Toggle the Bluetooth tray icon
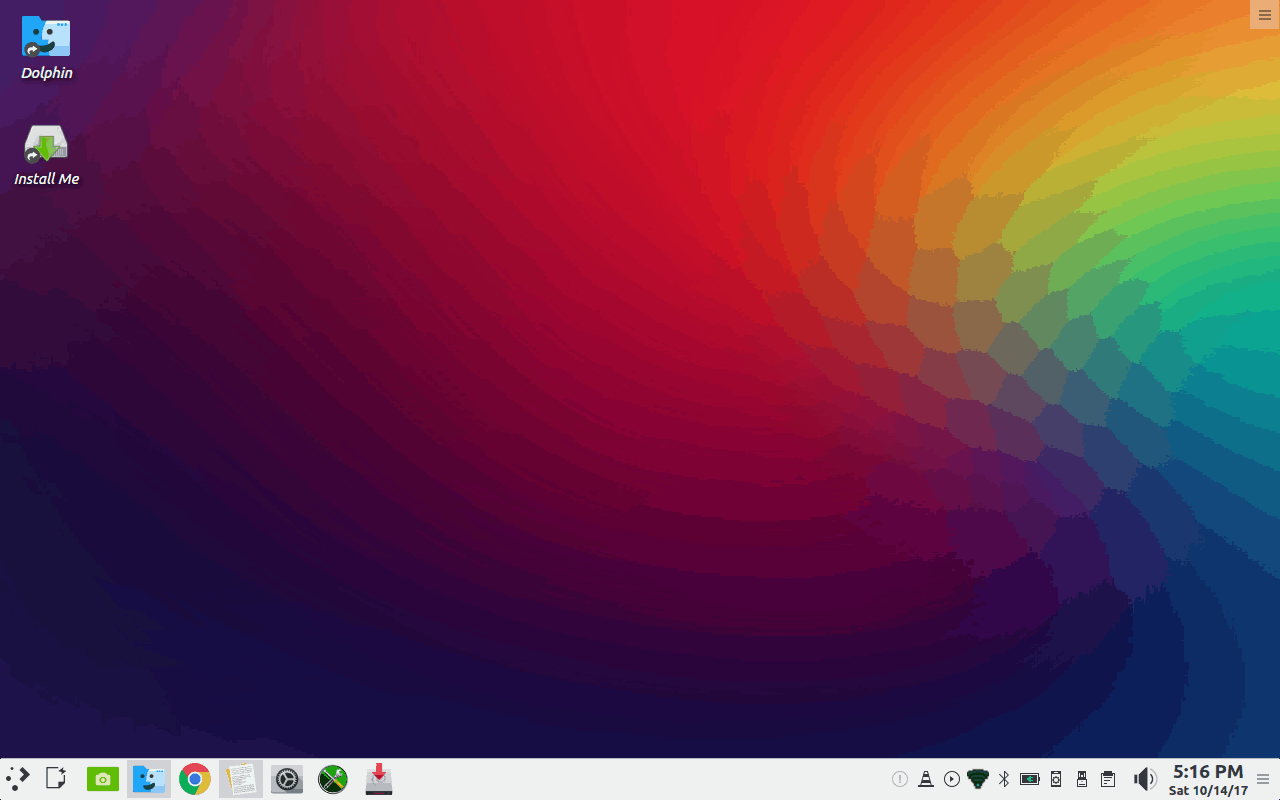The image size is (1280, 800). (1004, 779)
